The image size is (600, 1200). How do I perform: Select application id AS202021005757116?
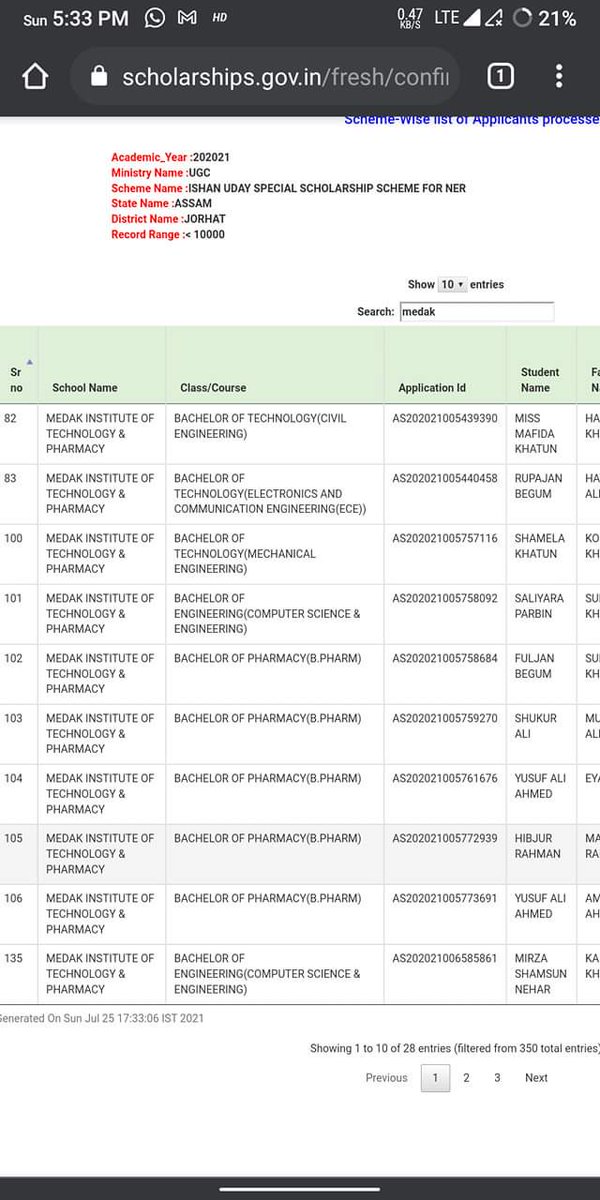click(444, 538)
